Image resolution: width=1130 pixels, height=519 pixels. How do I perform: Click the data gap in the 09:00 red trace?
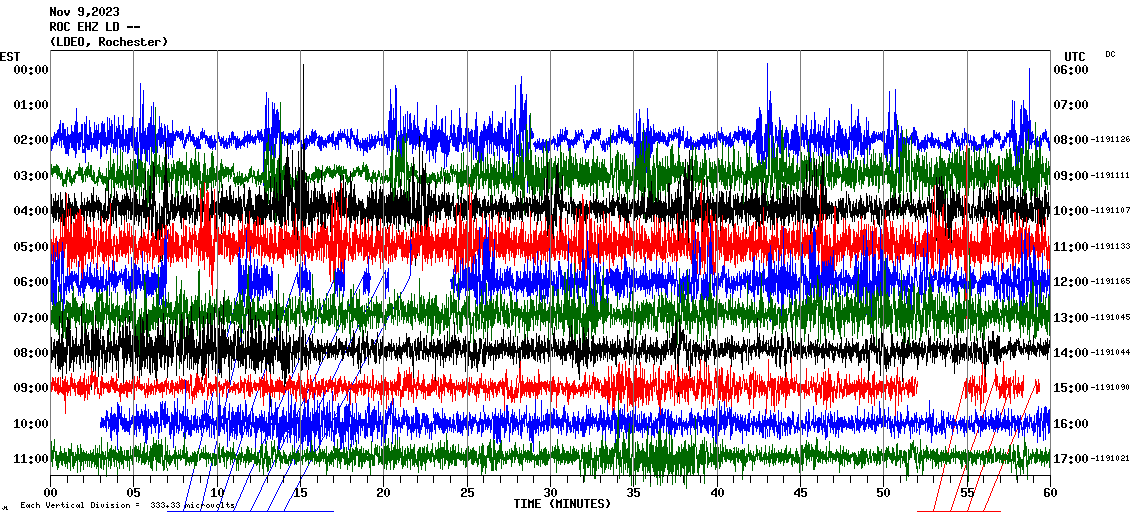[x=940, y=386]
